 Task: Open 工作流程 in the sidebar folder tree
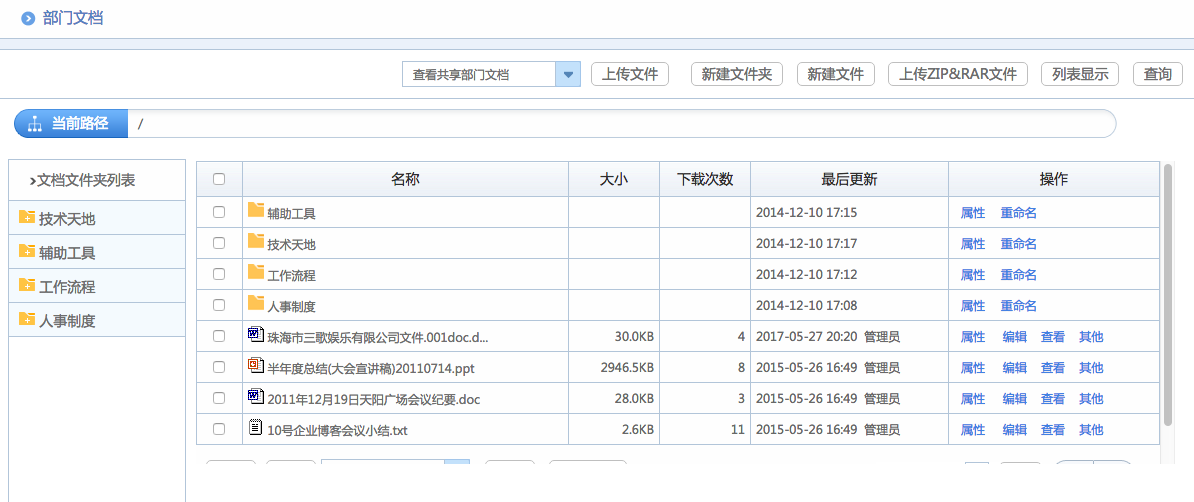pyautogui.click(x=66, y=287)
